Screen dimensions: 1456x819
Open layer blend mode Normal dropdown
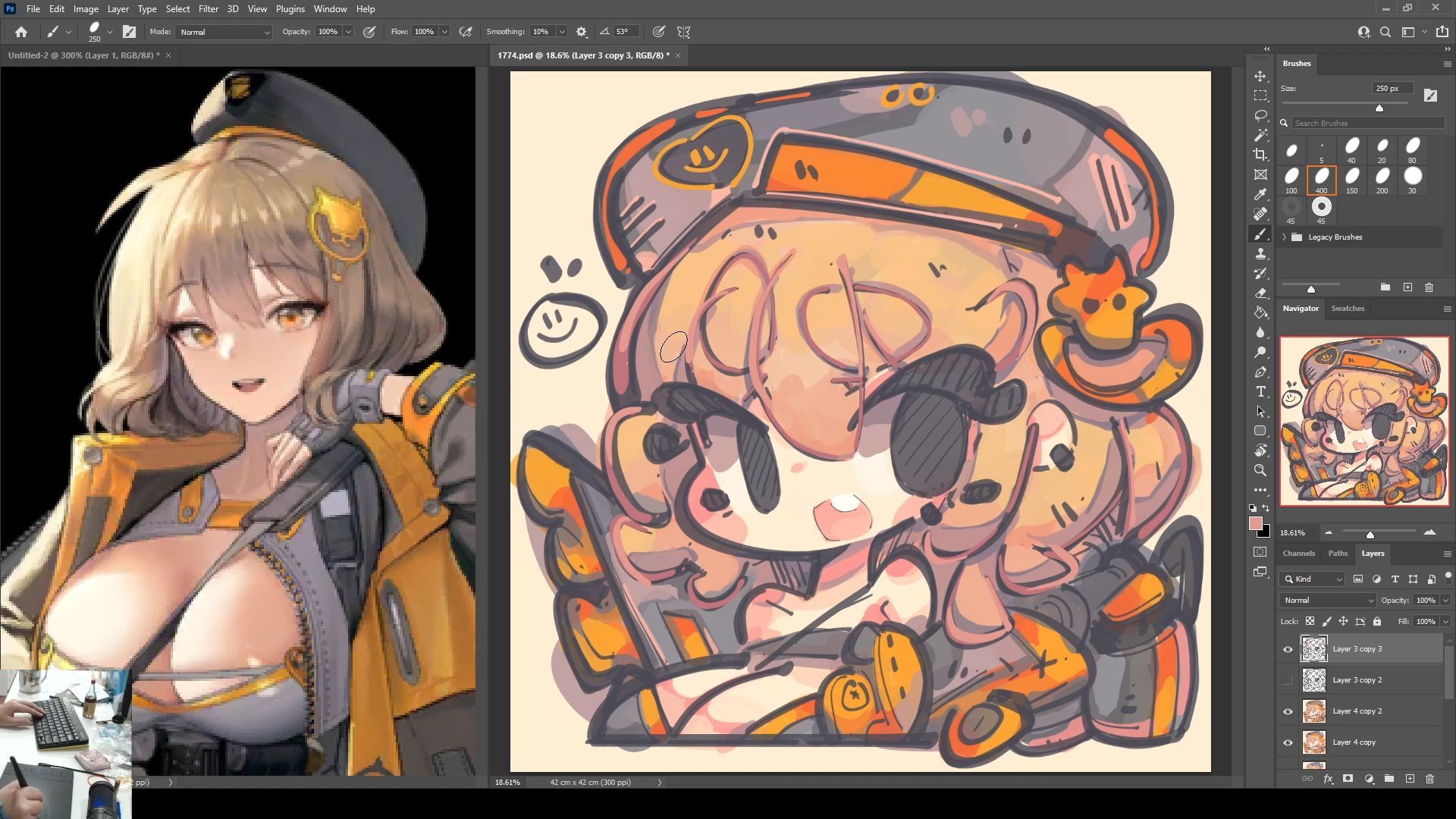pos(1327,600)
